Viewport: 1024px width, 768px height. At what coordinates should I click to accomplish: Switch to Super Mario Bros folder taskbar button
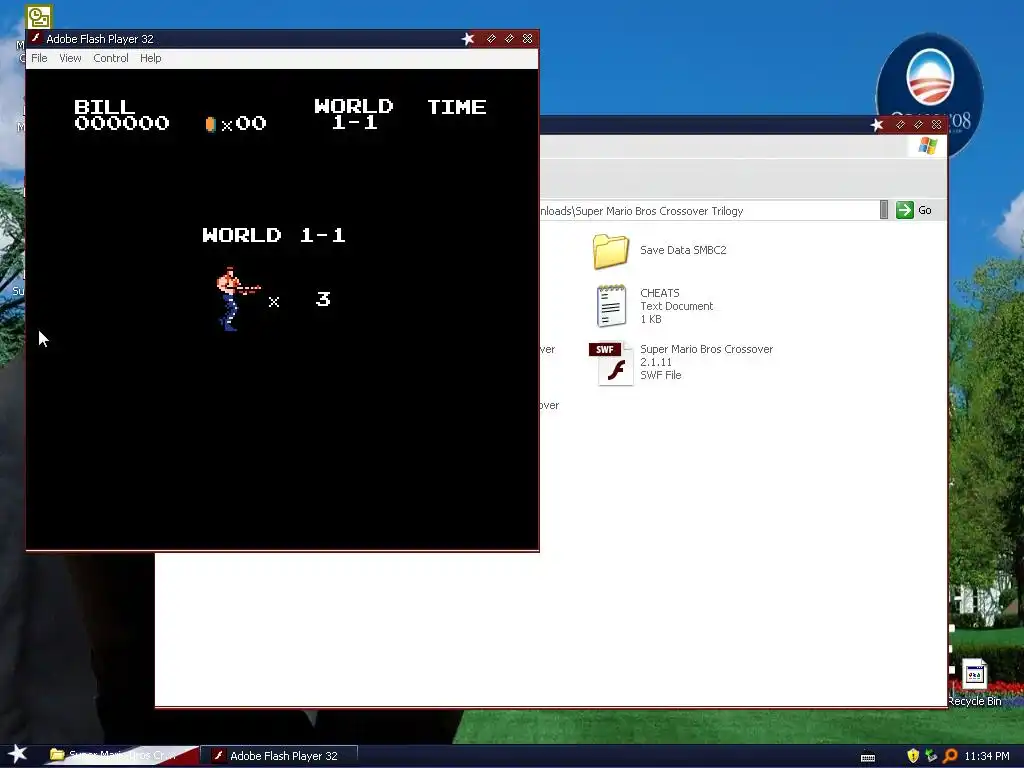pos(123,755)
